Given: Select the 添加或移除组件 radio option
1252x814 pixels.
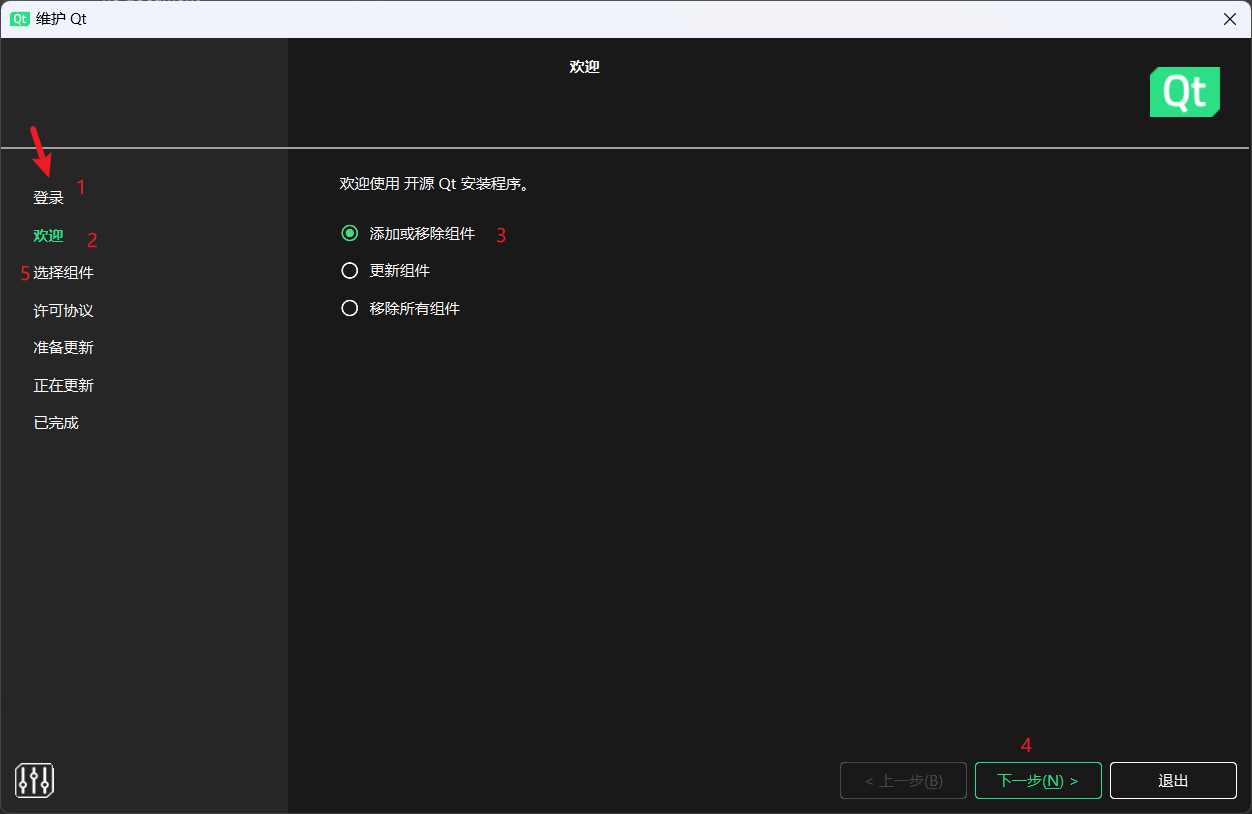Looking at the screenshot, I should click(350, 233).
